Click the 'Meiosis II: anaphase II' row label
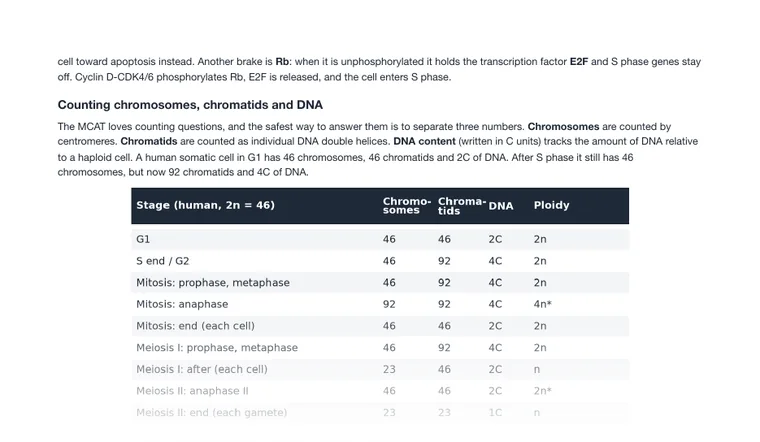Screen dimensions: 760x442 tap(192, 391)
